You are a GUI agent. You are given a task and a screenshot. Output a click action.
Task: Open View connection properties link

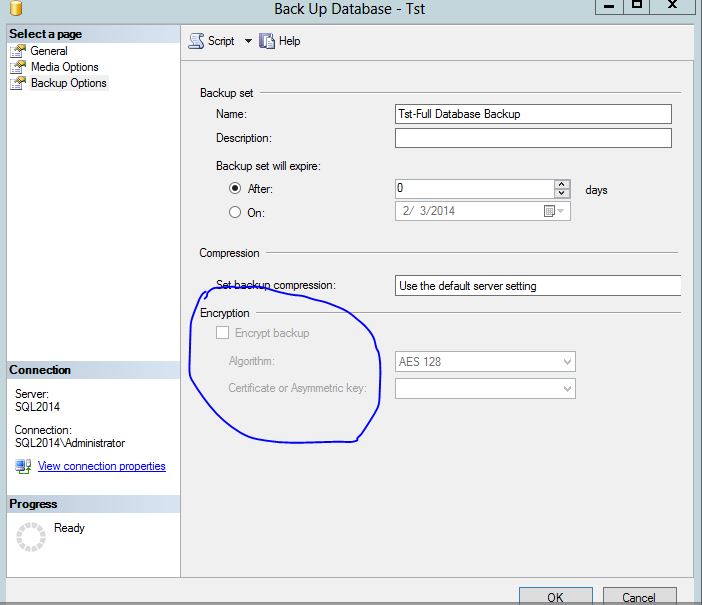(x=101, y=466)
